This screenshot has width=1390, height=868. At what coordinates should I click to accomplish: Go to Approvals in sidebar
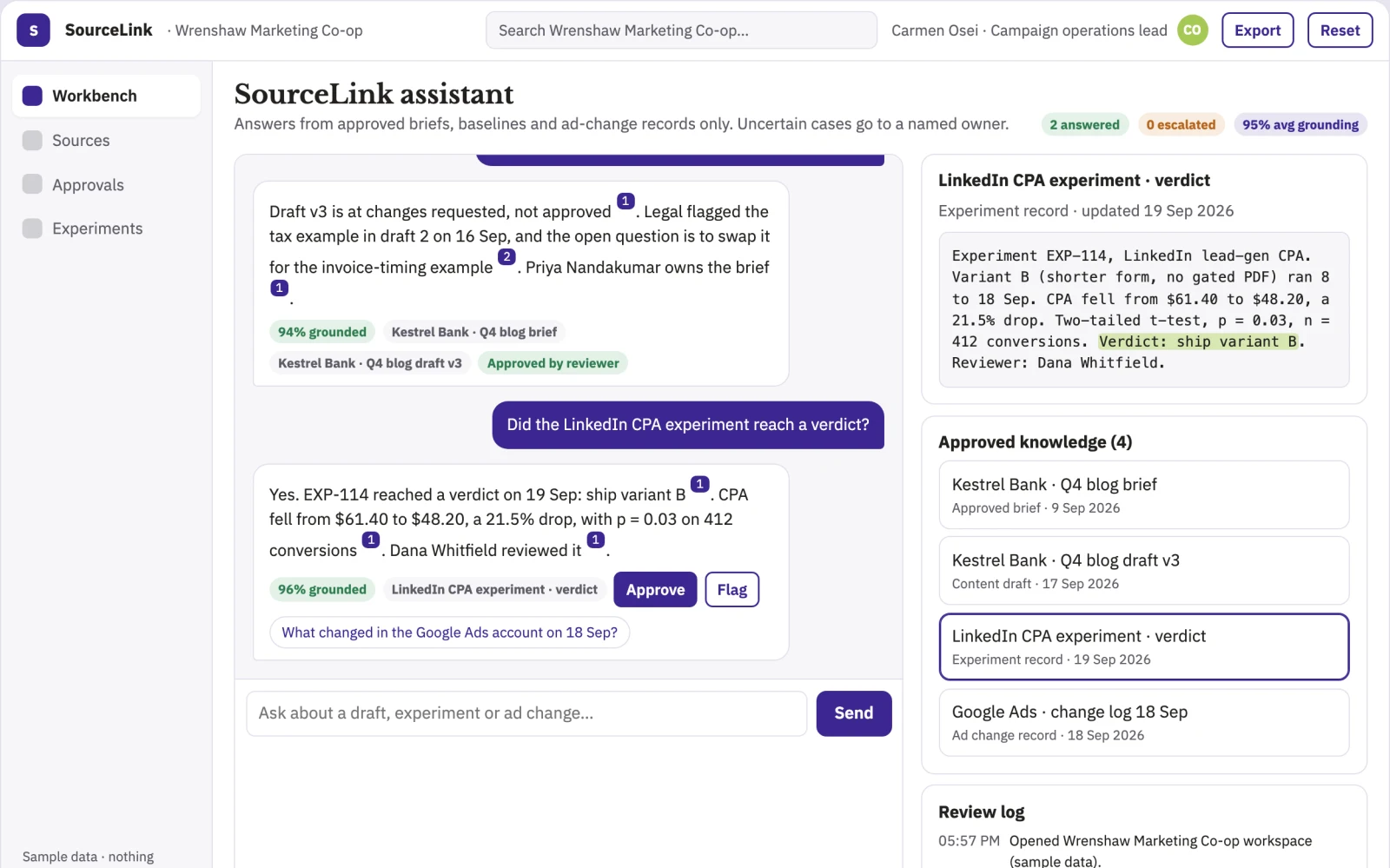[x=107, y=184]
